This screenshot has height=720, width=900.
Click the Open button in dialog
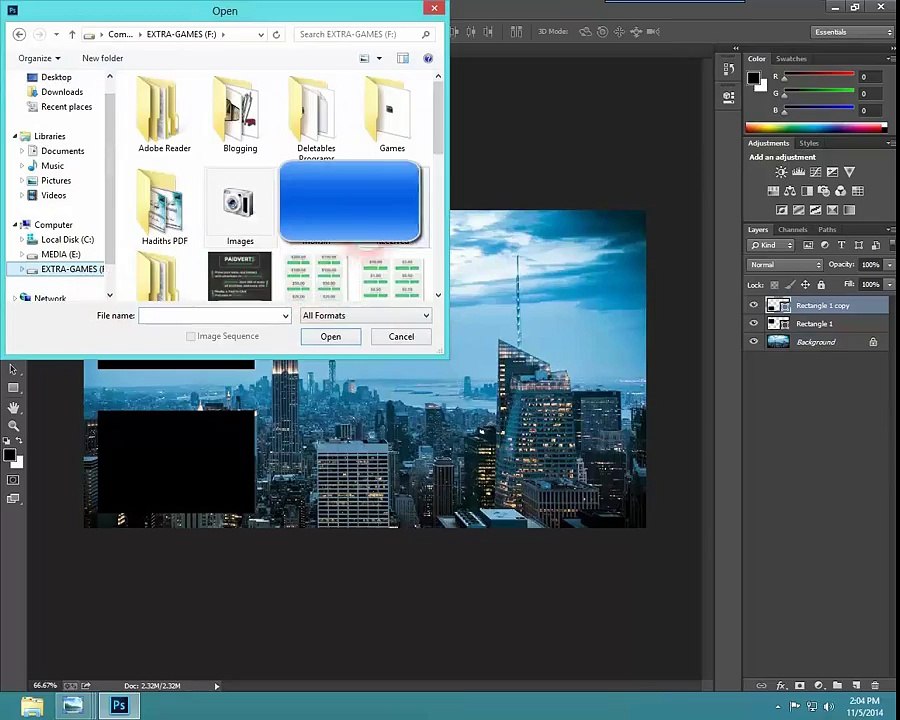(331, 336)
